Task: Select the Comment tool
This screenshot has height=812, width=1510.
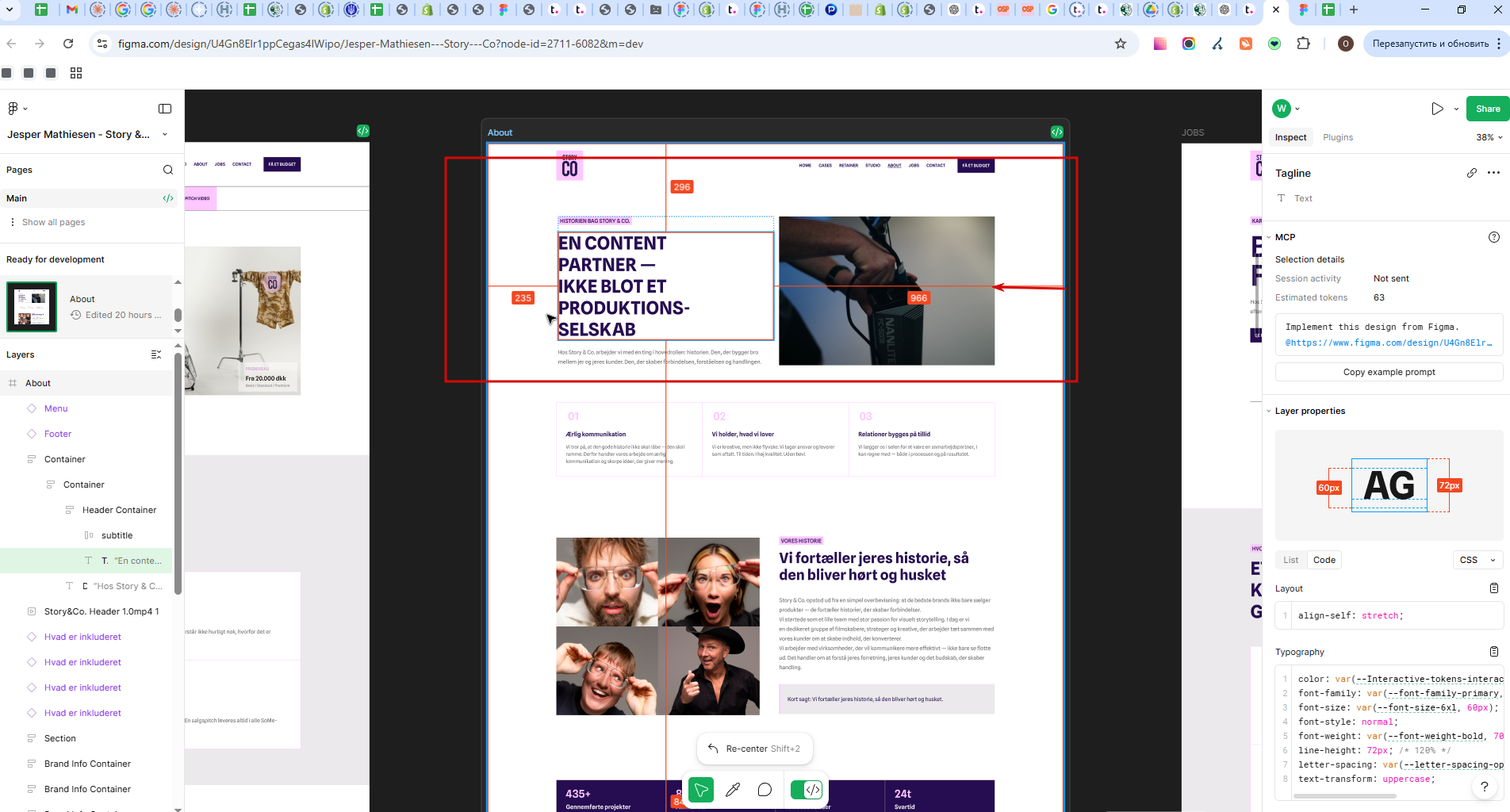Action: (765, 790)
